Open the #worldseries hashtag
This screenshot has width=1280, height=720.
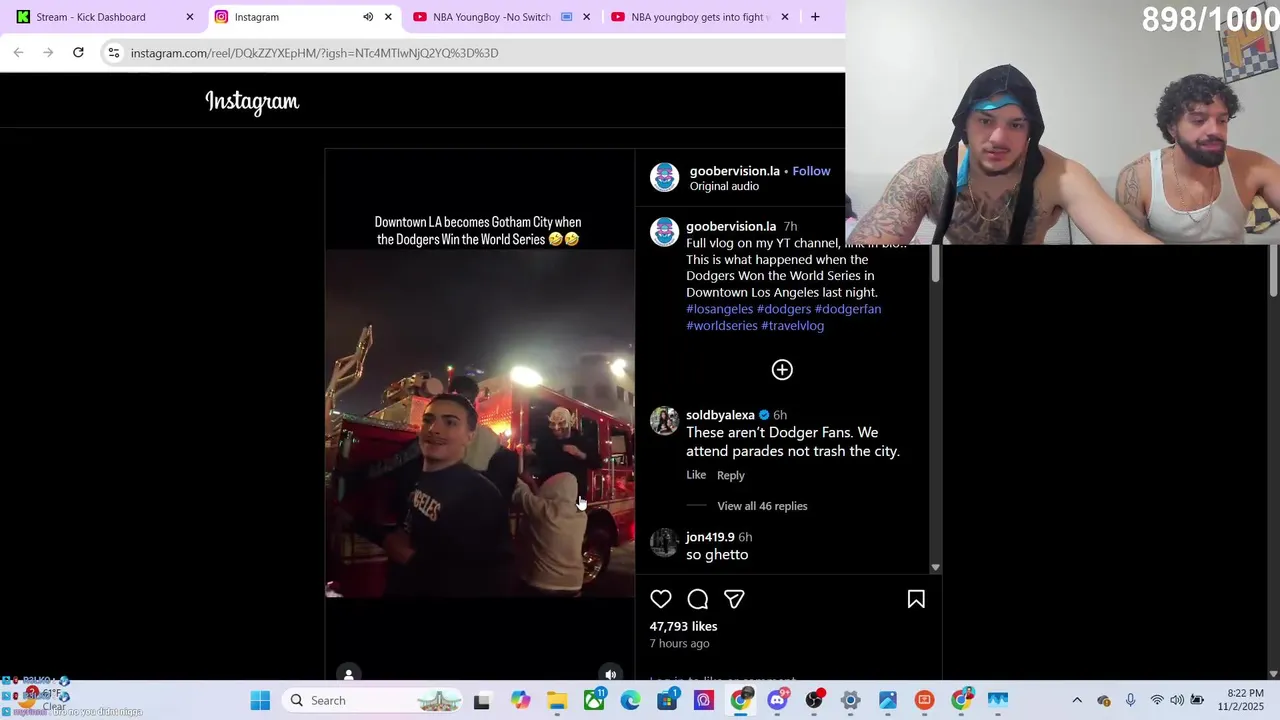click(722, 326)
